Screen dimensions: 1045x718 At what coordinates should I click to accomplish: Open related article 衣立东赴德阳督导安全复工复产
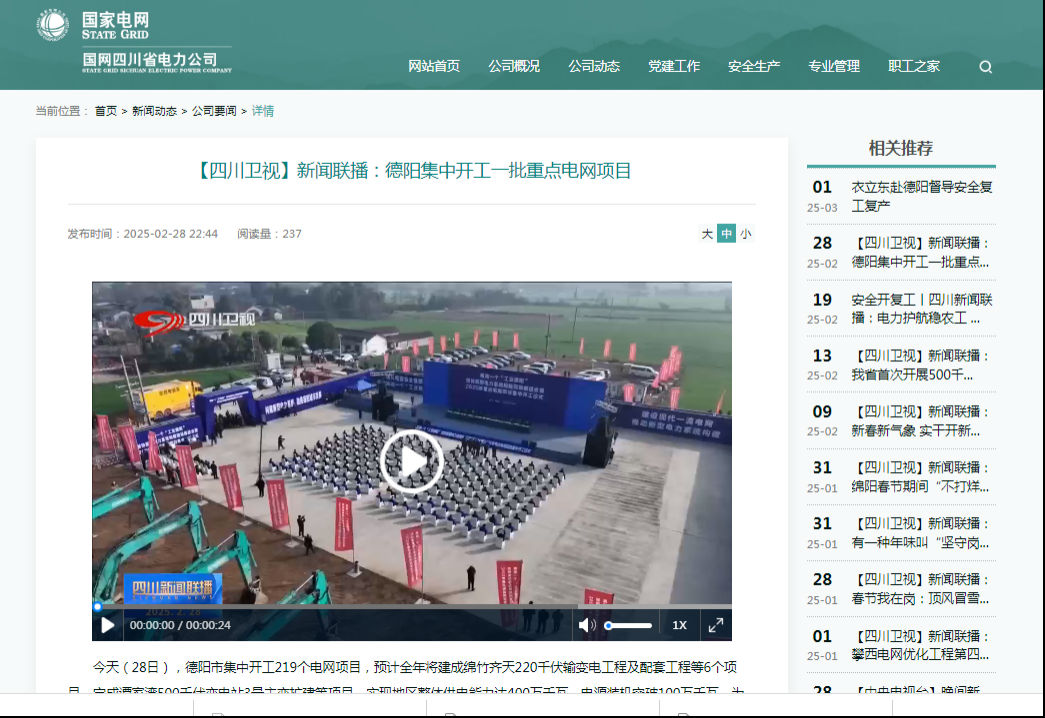(x=921, y=196)
